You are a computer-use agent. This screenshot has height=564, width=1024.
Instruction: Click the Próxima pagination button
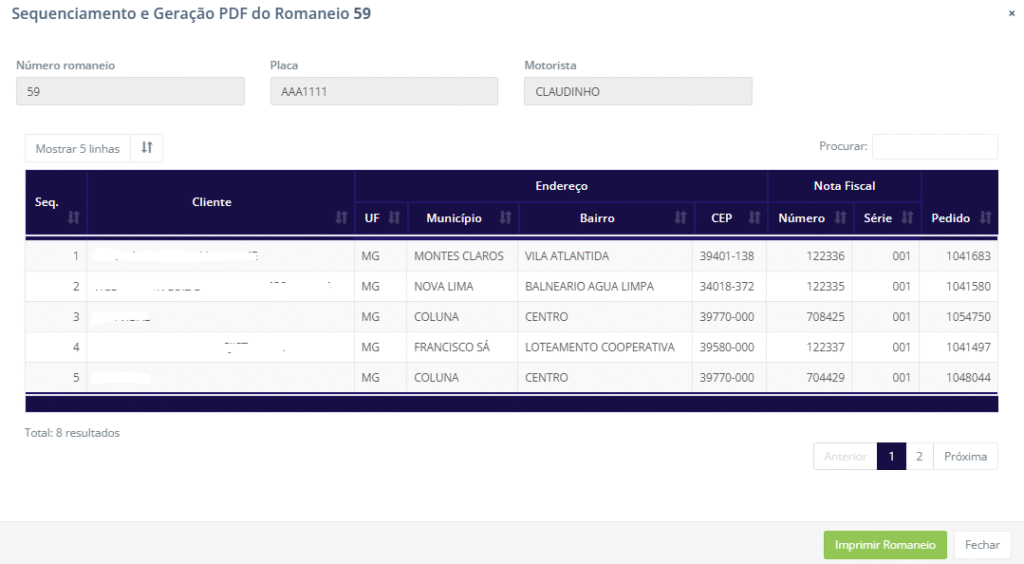965,457
